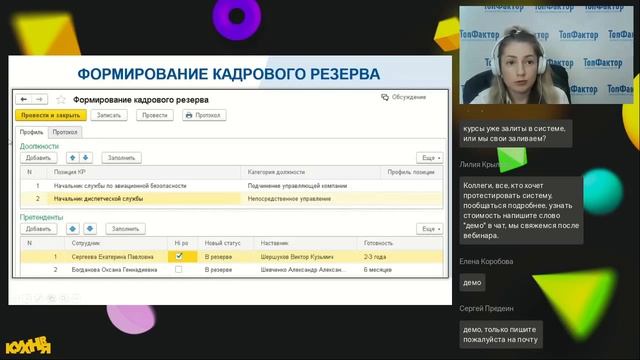640x360 pixels.
Task: Click the Провести button
Action: (155, 115)
